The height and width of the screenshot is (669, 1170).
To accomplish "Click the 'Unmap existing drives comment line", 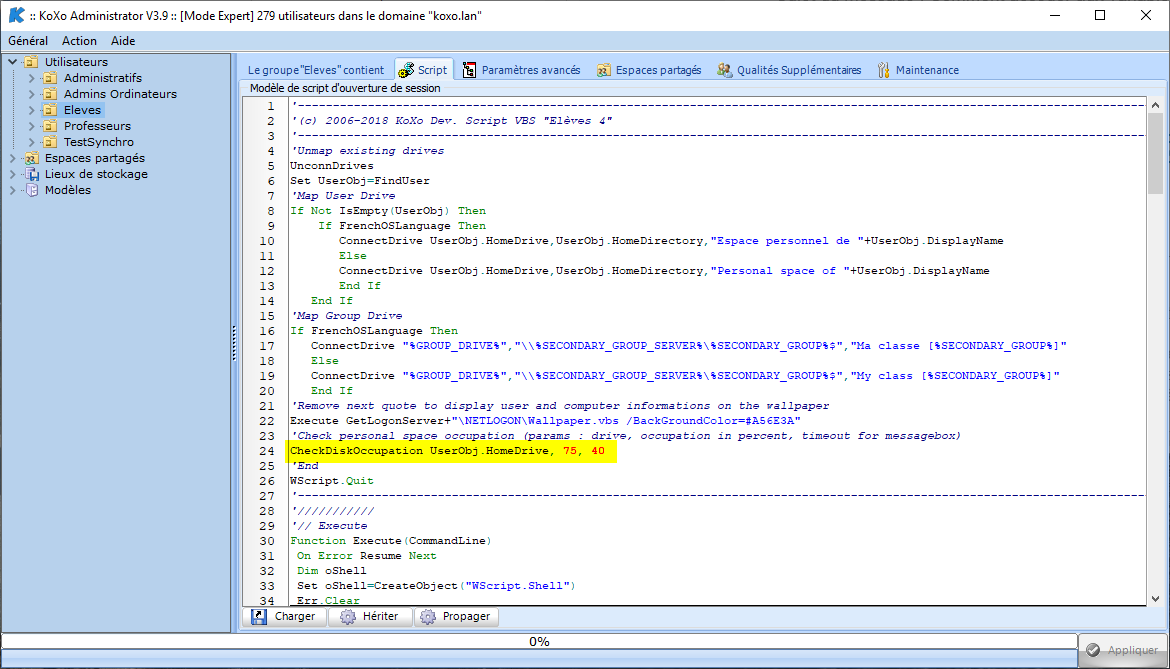I will pos(368,151).
